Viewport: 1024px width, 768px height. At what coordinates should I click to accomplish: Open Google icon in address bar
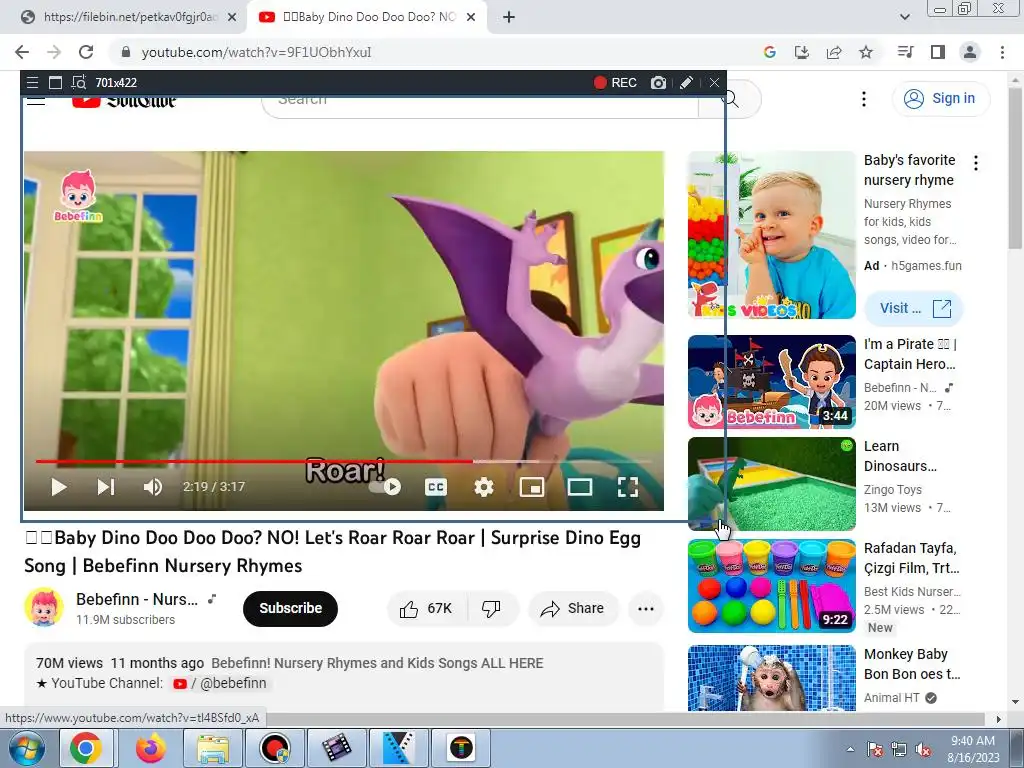click(770, 52)
